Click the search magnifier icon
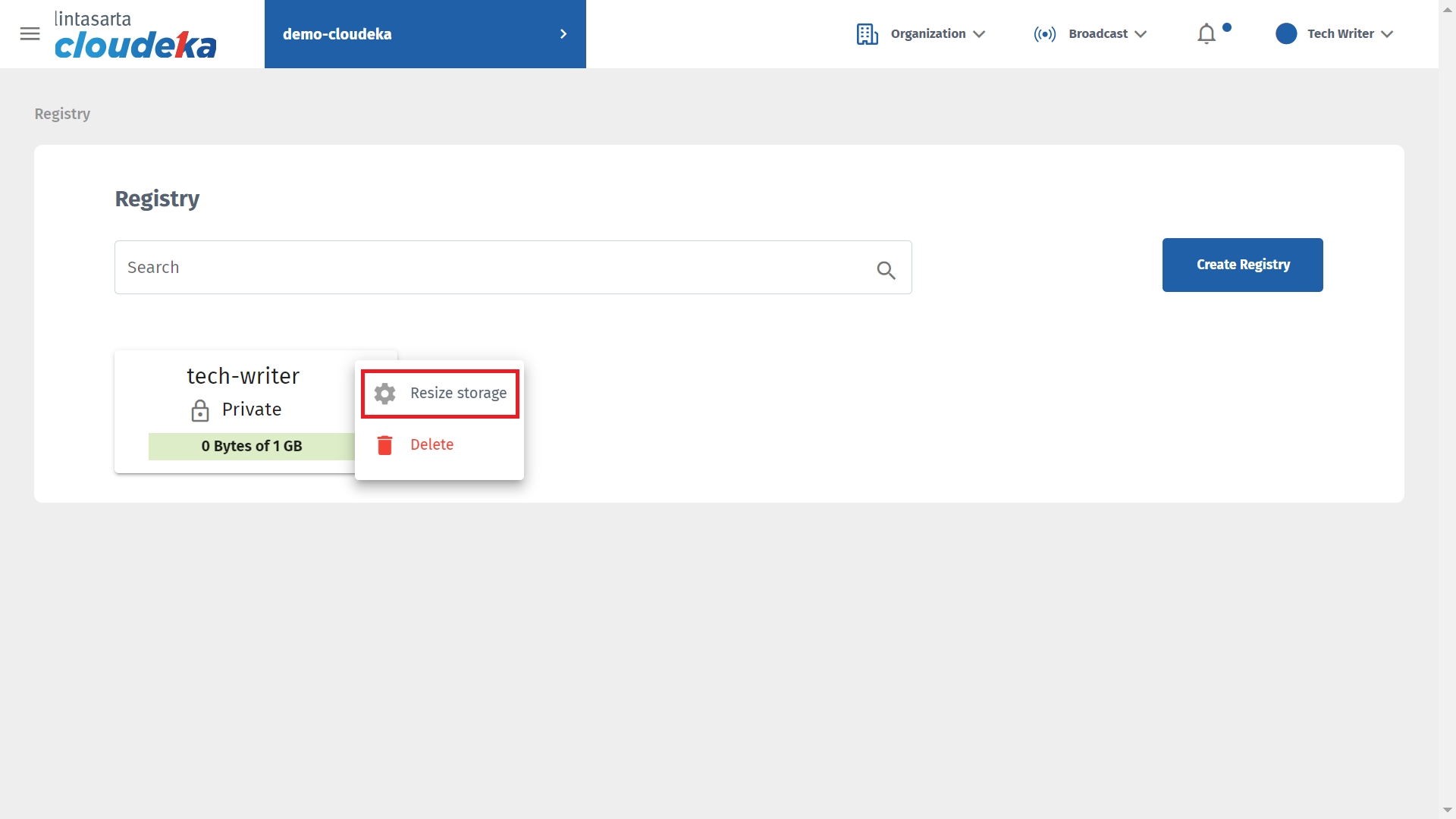 [886, 270]
